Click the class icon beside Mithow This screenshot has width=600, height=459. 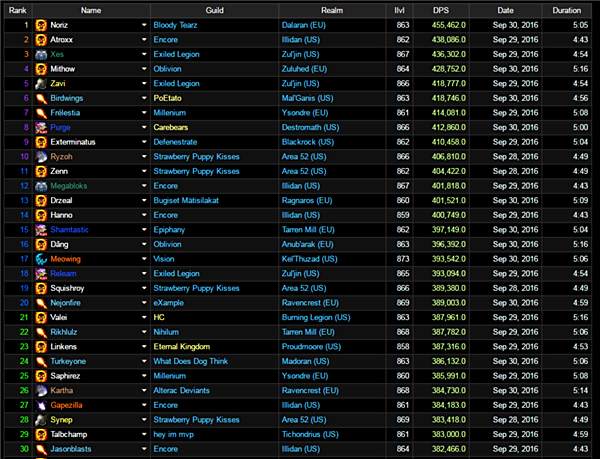click(41, 69)
